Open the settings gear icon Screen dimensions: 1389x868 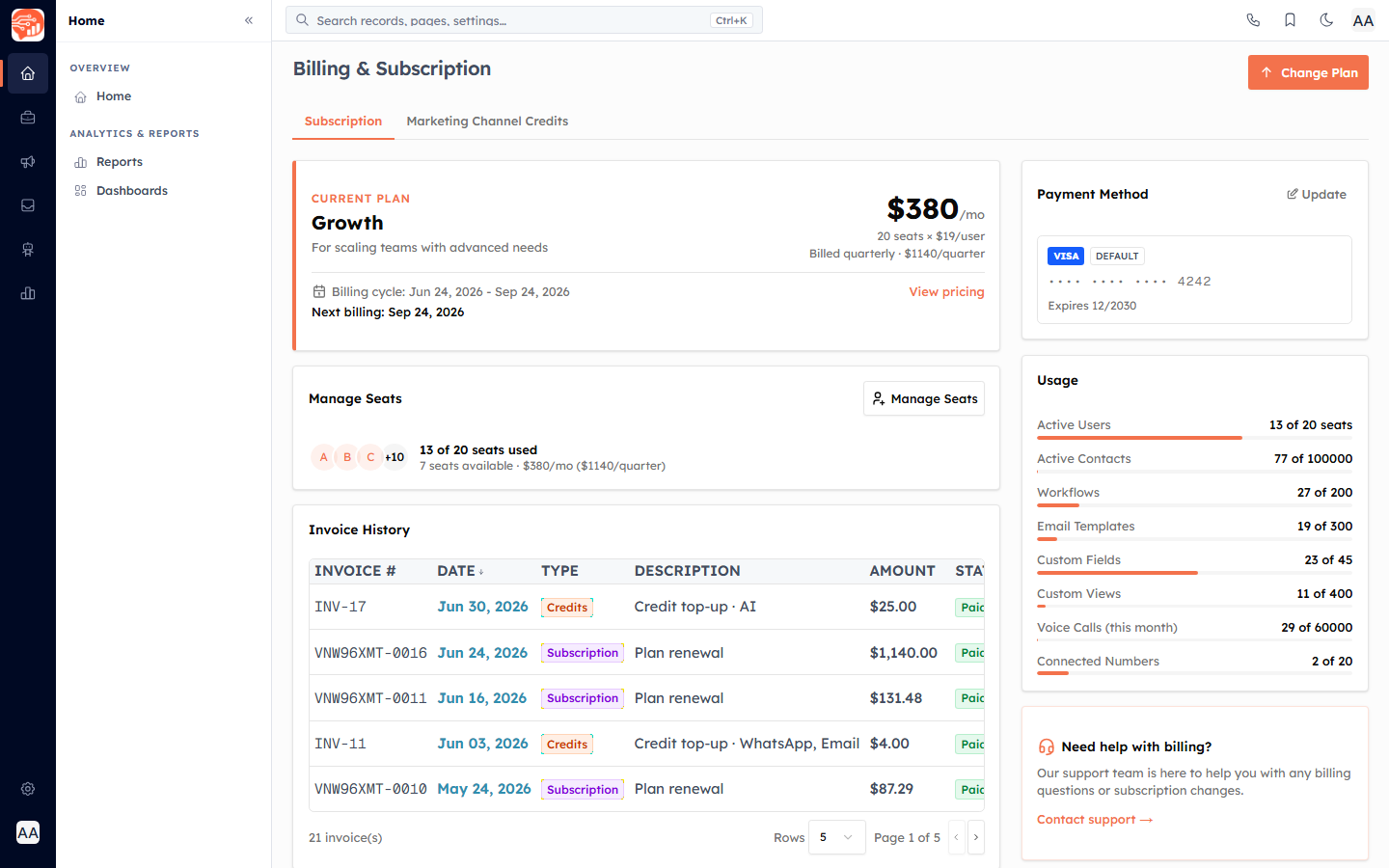tap(28, 789)
